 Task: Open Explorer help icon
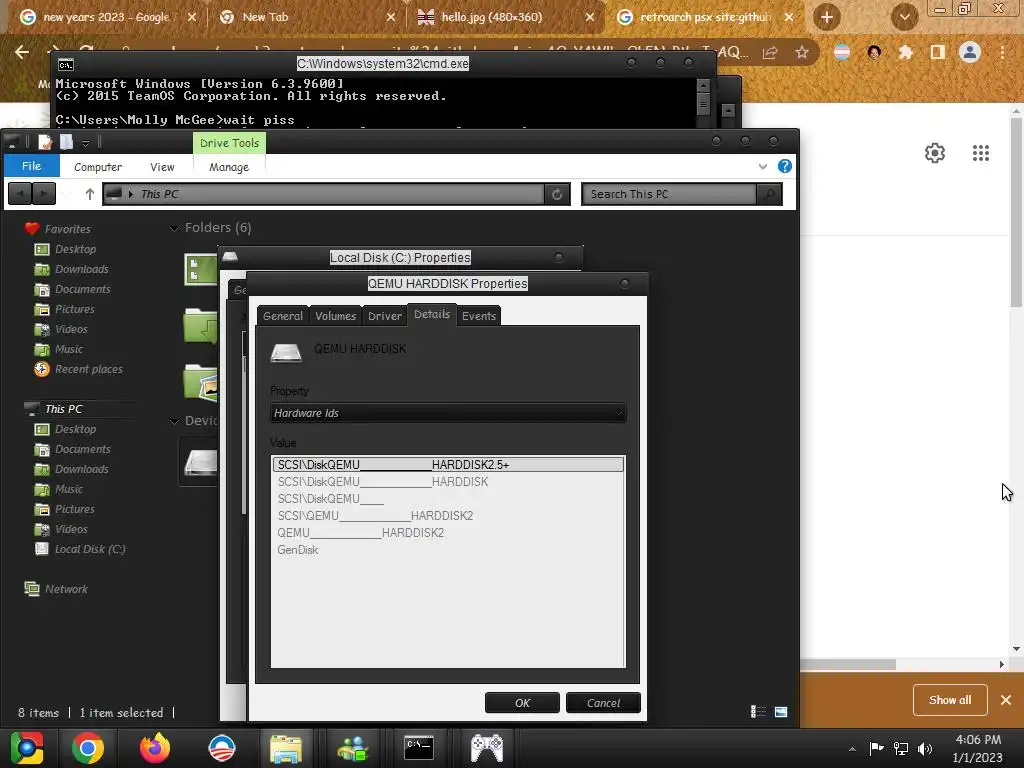point(785,166)
